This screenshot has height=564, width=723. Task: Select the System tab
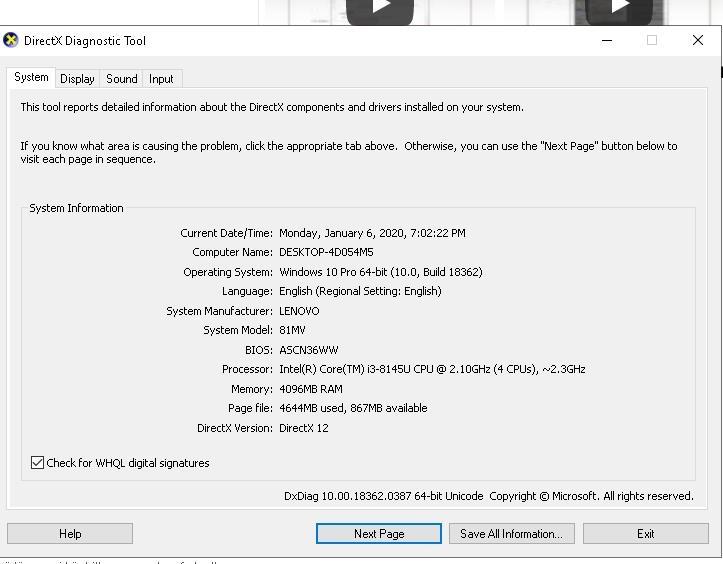tap(31, 77)
